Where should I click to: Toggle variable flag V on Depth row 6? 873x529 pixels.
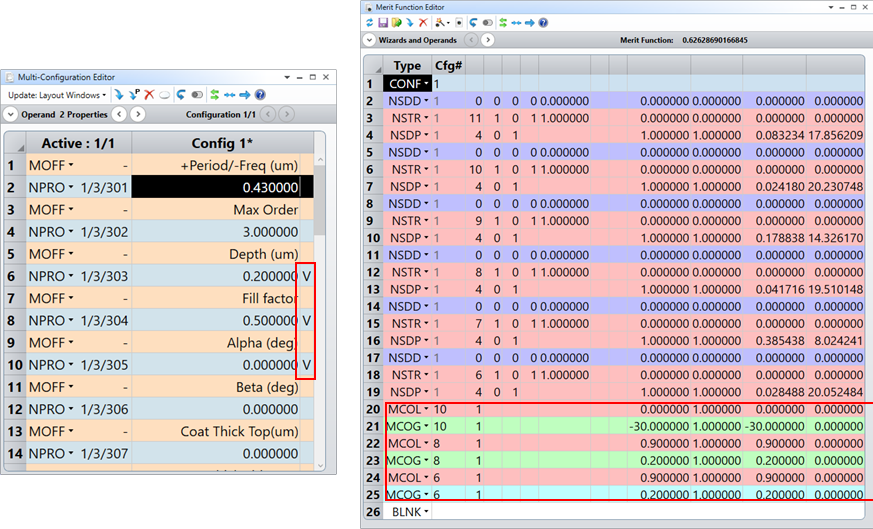point(307,276)
